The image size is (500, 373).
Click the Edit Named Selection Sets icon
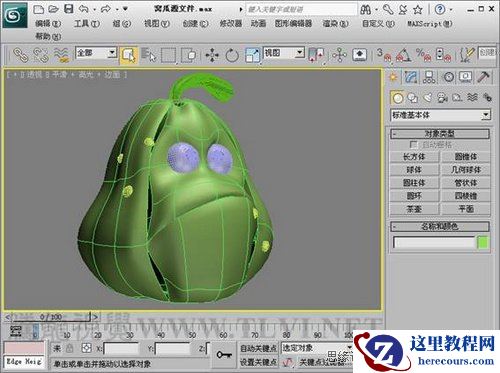(467, 55)
